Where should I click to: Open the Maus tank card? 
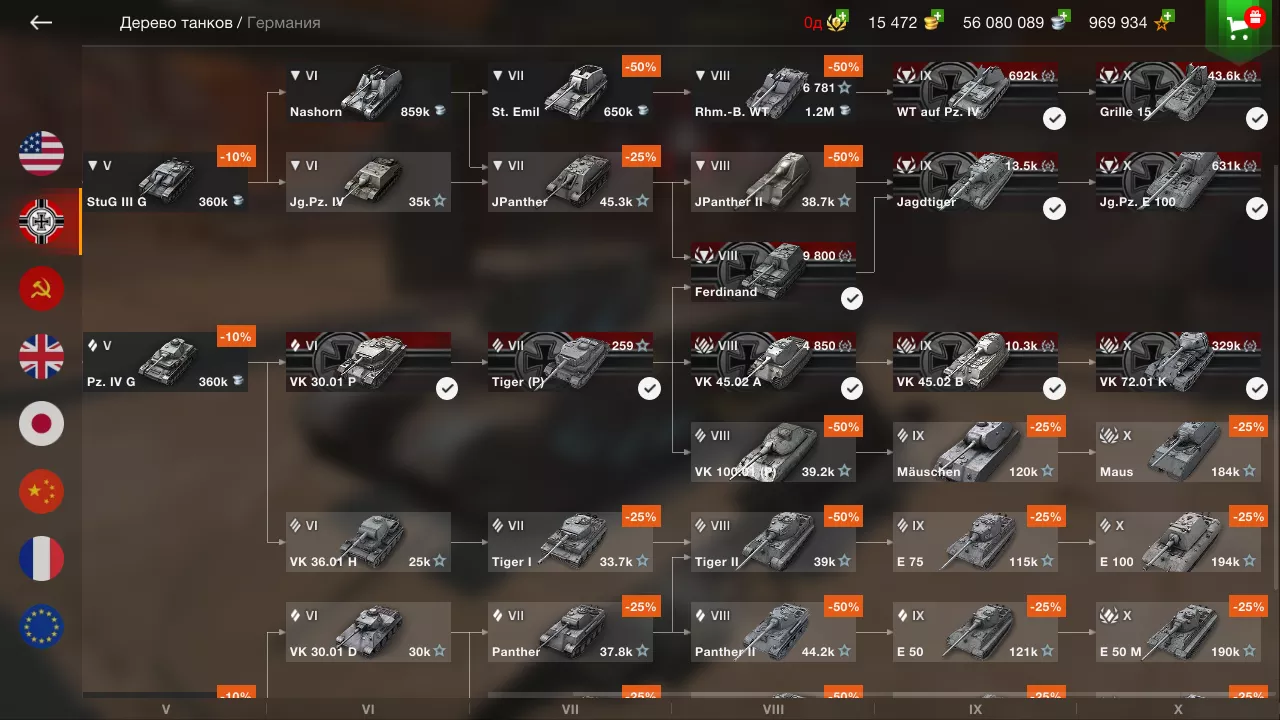[1178, 452]
